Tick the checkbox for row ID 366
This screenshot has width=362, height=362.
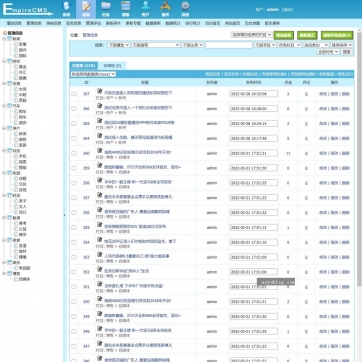(x=74, y=109)
